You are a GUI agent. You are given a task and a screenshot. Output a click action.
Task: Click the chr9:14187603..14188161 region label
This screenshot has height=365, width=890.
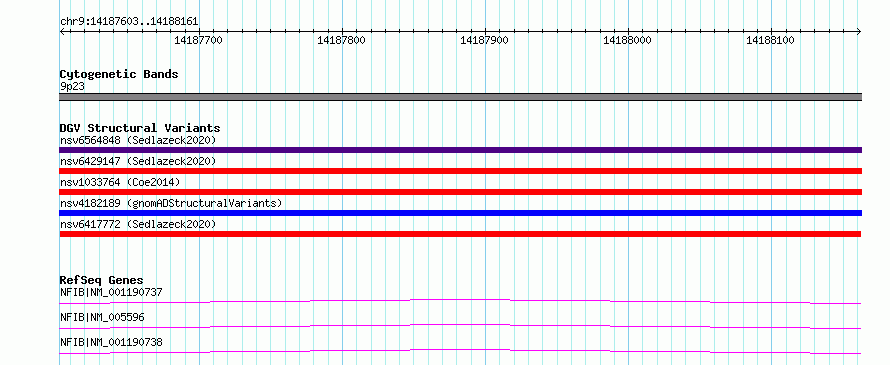(x=129, y=21)
